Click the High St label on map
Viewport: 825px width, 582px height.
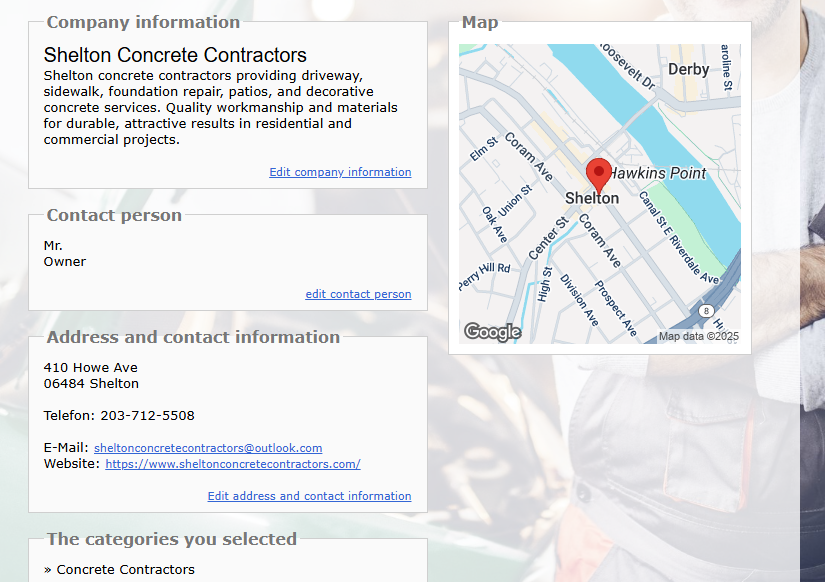545,285
